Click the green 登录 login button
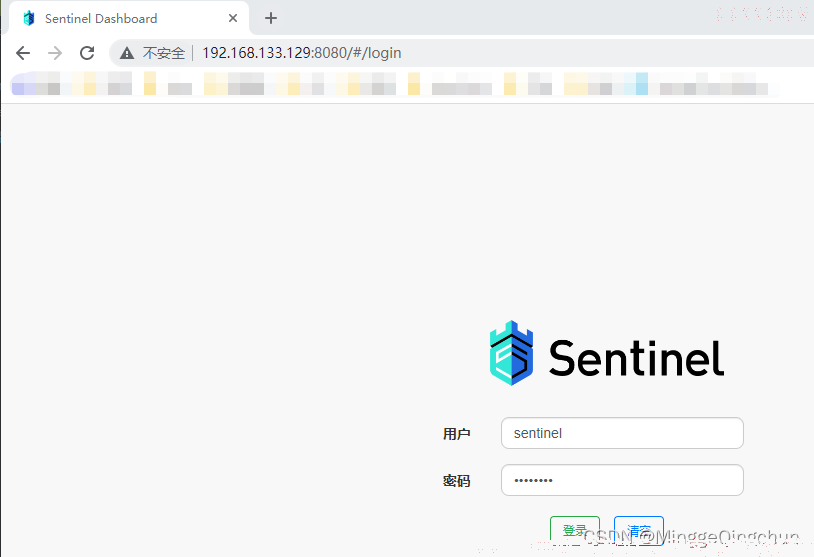The image size is (814, 557). [x=575, y=531]
